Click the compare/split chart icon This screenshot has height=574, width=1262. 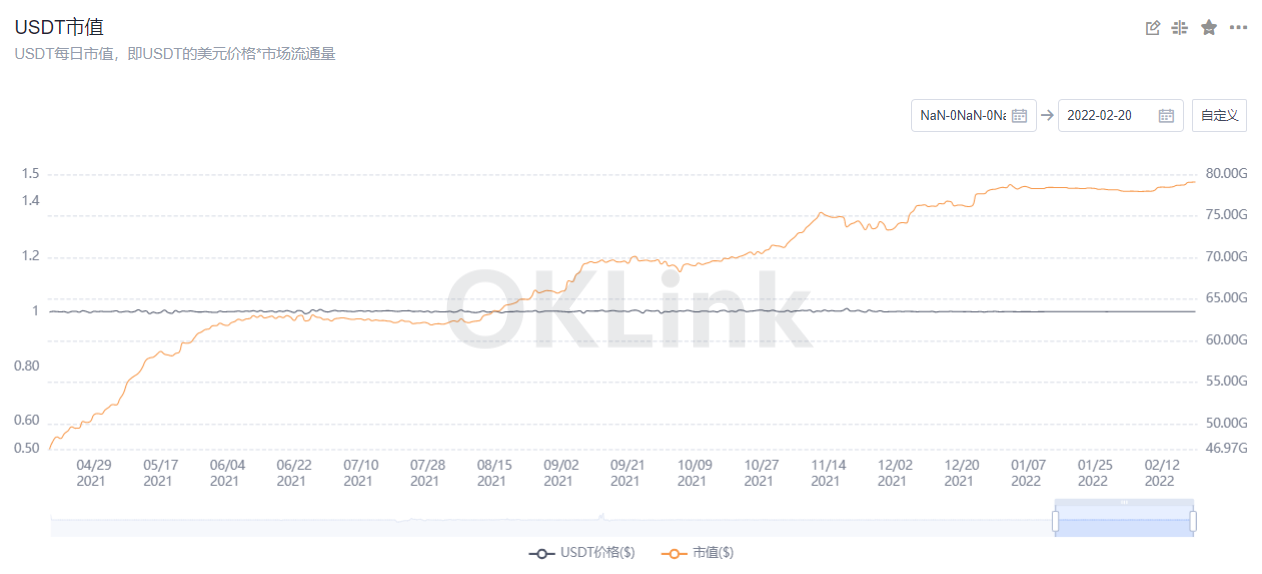pos(1180,28)
